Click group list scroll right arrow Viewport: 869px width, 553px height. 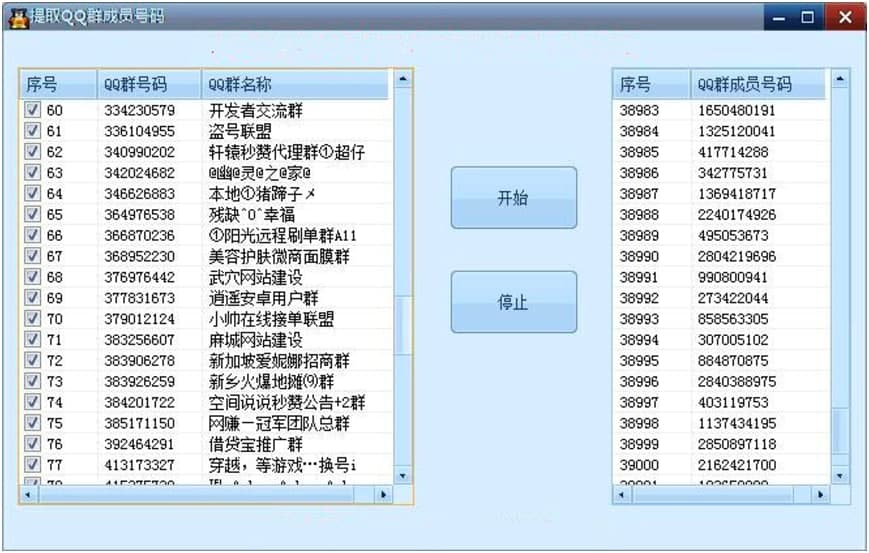[384, 494]
